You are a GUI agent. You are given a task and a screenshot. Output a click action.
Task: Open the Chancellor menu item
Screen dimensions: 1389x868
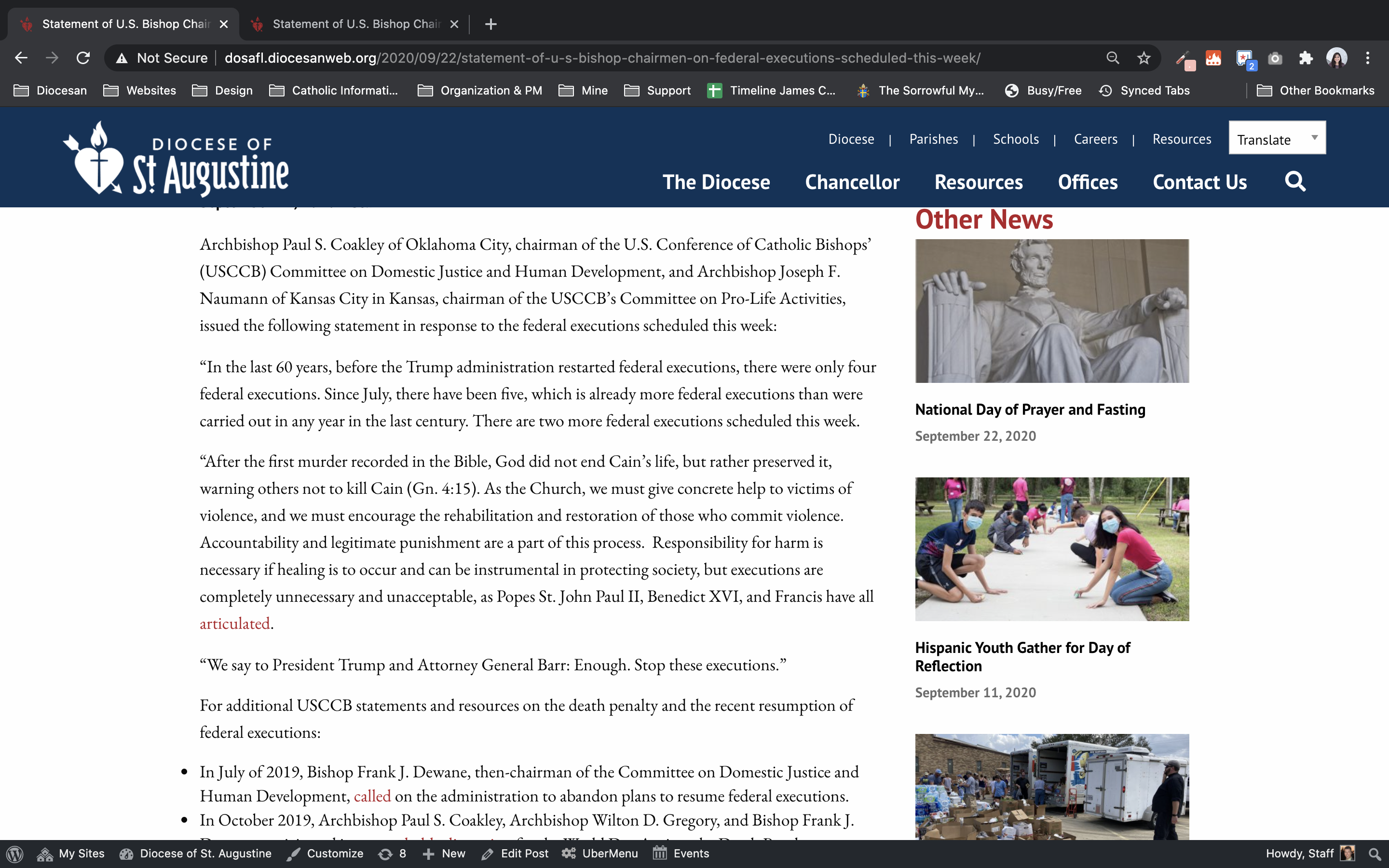(x=852, y=182)
